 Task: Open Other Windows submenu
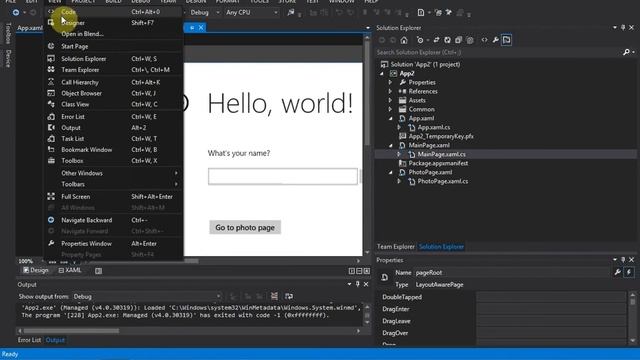point(113,173)
